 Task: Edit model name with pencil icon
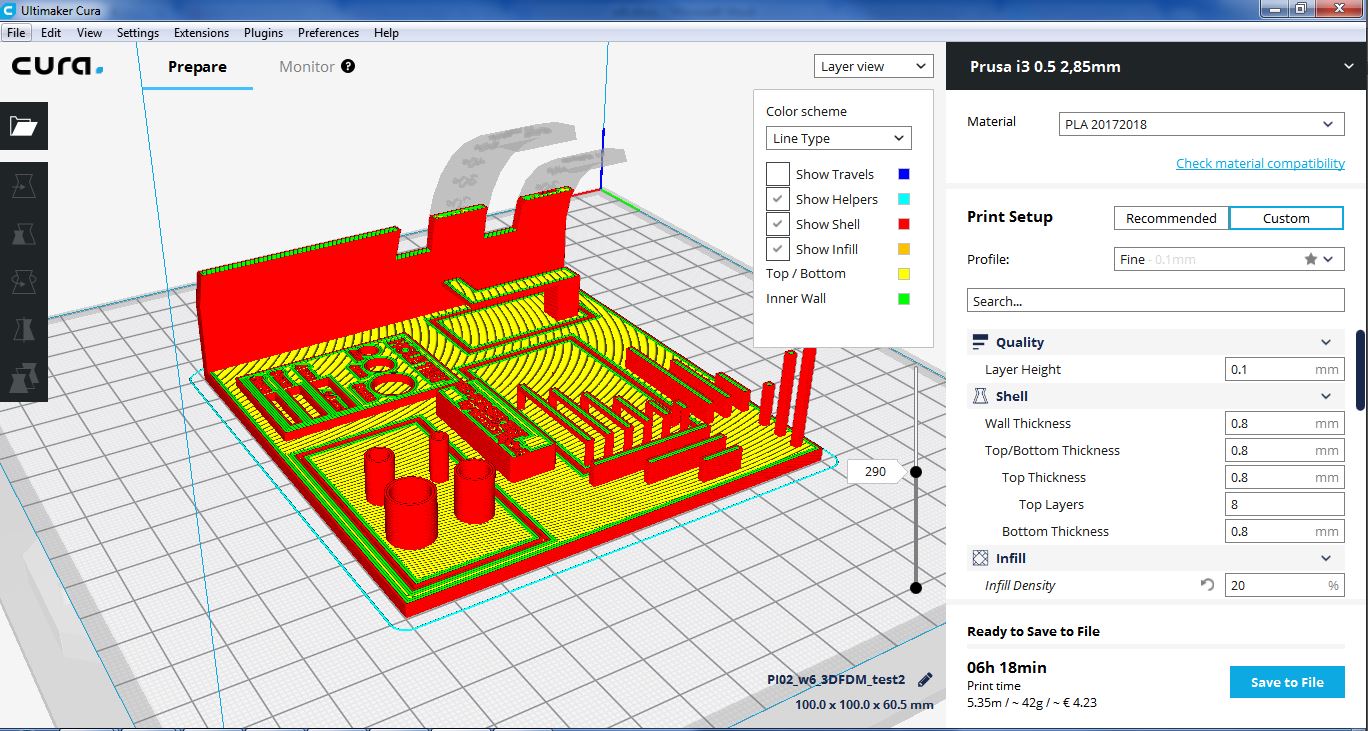click(x=925, y=680)
